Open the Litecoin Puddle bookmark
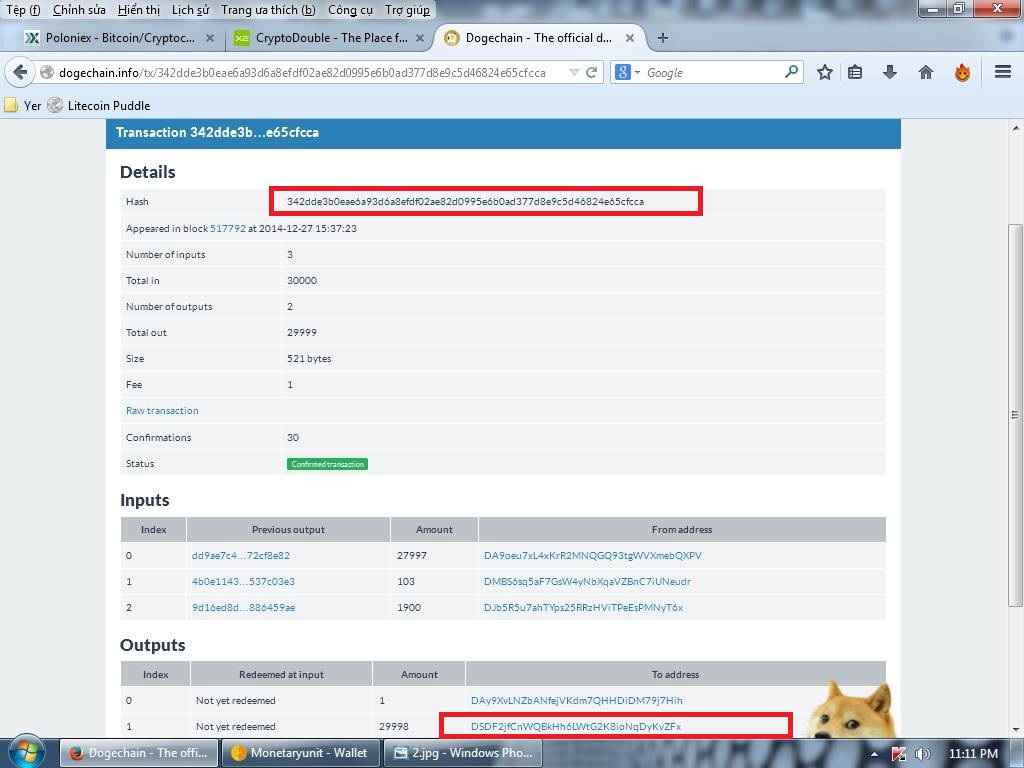The image size is (1024, 768). pyautogui.click(x=99, y=105)
